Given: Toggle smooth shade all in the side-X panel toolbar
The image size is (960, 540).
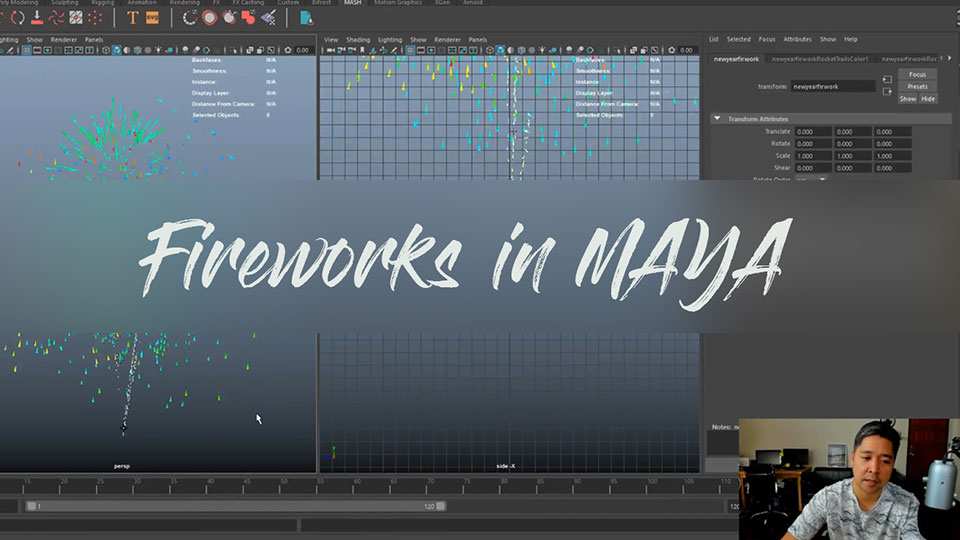Looking at the screenshot, I should coord(500,50).
